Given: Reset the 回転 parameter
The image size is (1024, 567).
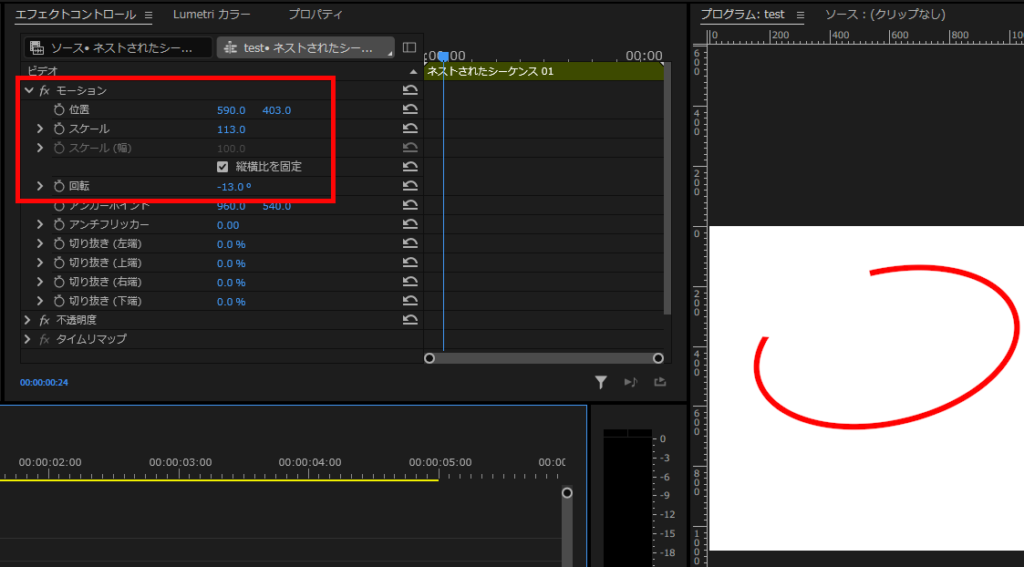Looking at the screenshot, I should (410, 186).
